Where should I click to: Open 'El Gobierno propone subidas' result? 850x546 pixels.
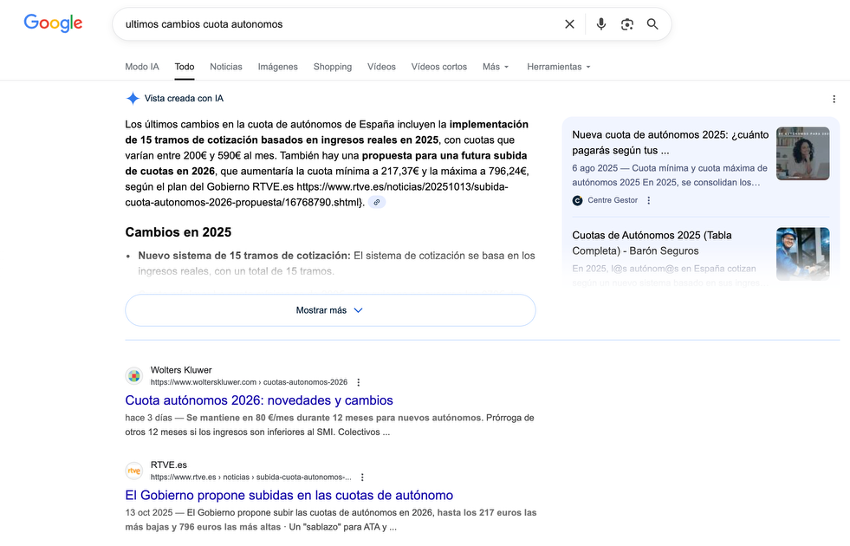(289, 496)
